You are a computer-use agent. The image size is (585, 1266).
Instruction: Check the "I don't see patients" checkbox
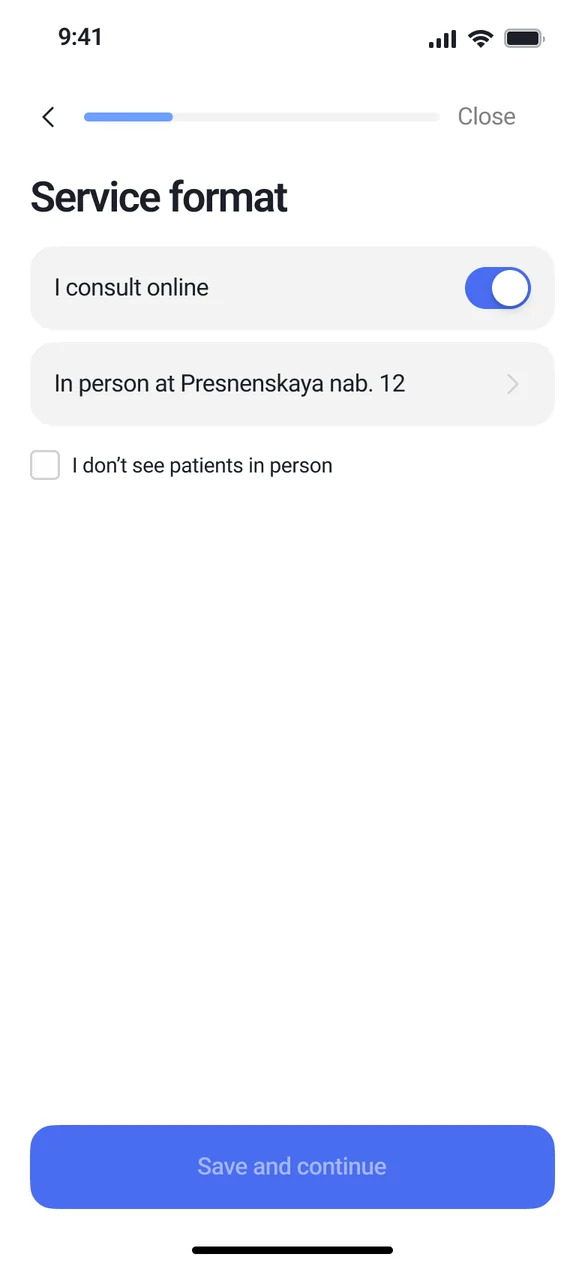pyautogui.click(x=45, y=465)
